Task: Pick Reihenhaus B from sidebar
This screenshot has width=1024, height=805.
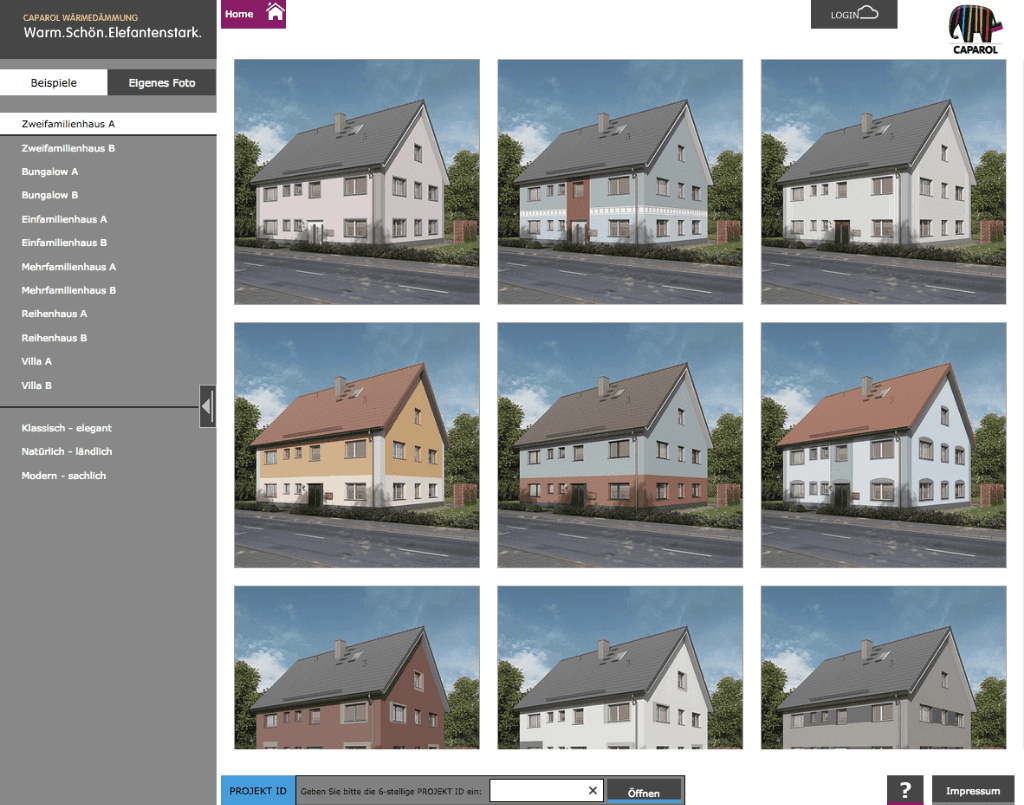Action: (x=54, y=338)
